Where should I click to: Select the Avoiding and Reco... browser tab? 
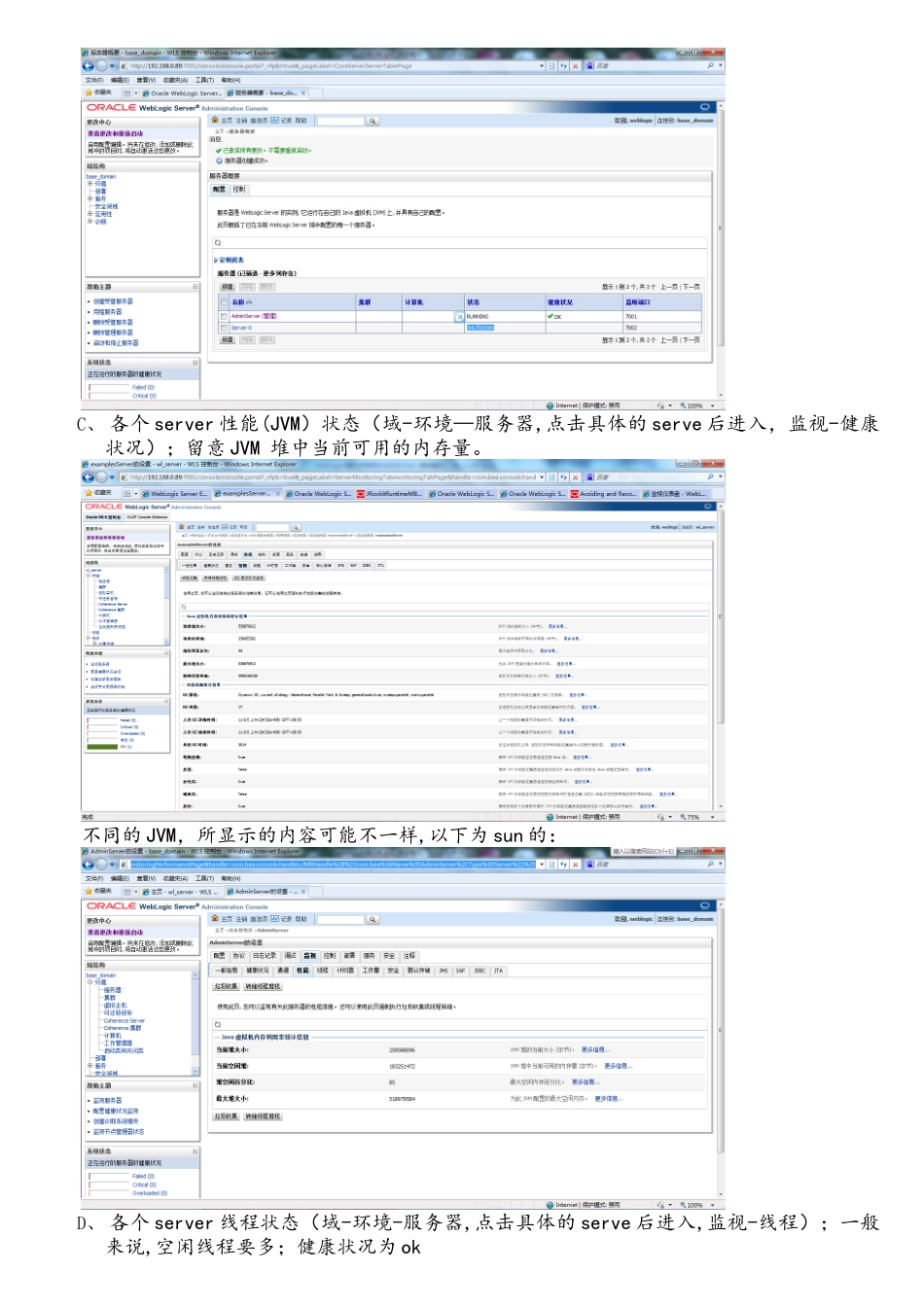coord(605,494)
